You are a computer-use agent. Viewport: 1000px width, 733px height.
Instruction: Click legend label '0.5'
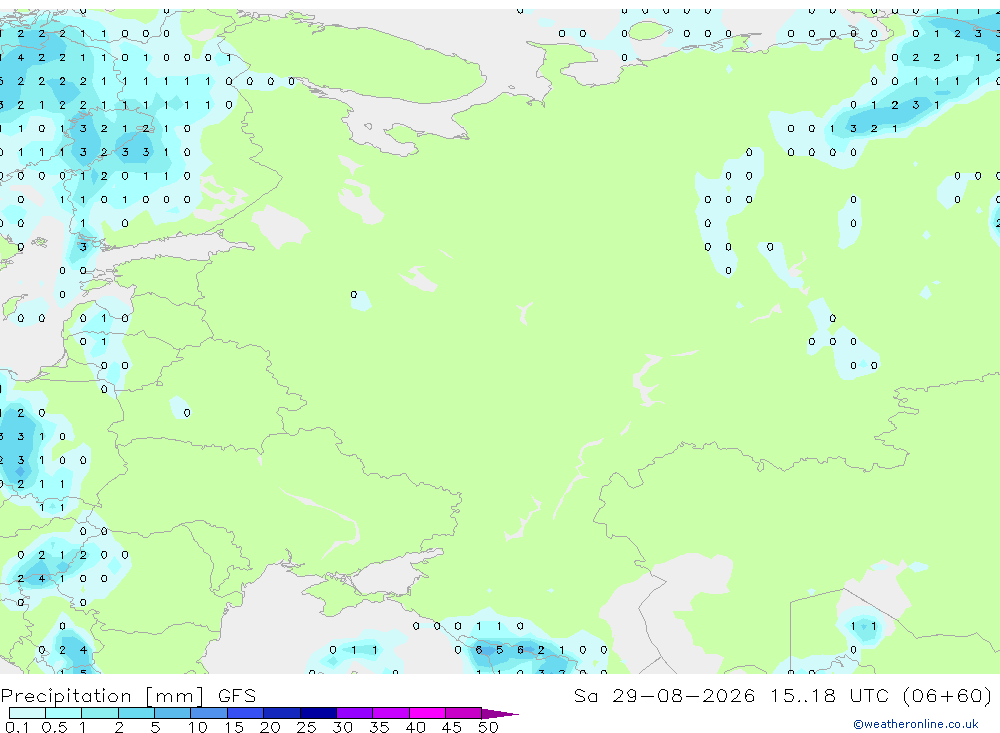[x=54, y=727]
